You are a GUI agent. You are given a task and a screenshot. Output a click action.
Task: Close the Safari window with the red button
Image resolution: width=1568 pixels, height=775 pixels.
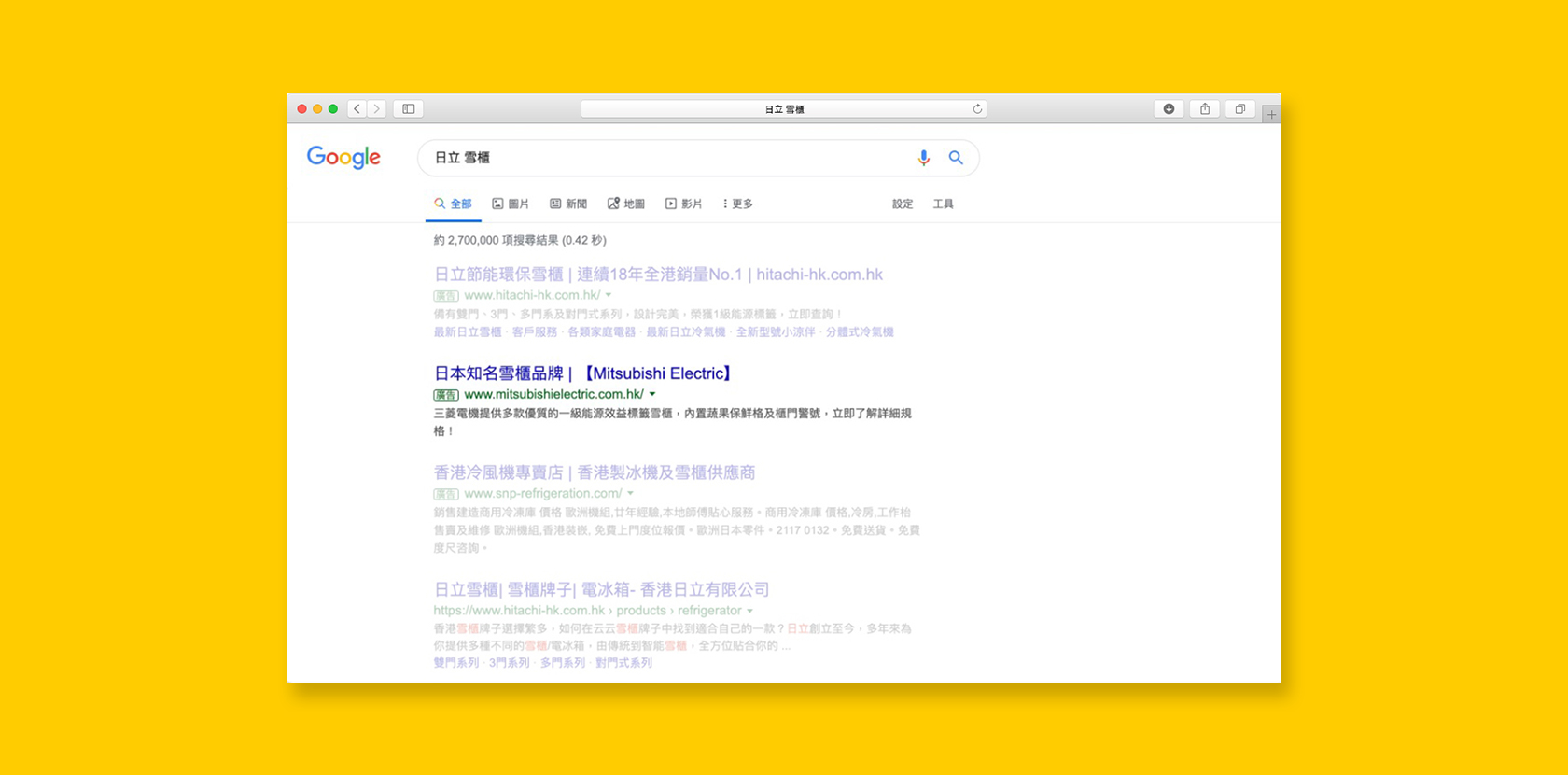(301, 109)
